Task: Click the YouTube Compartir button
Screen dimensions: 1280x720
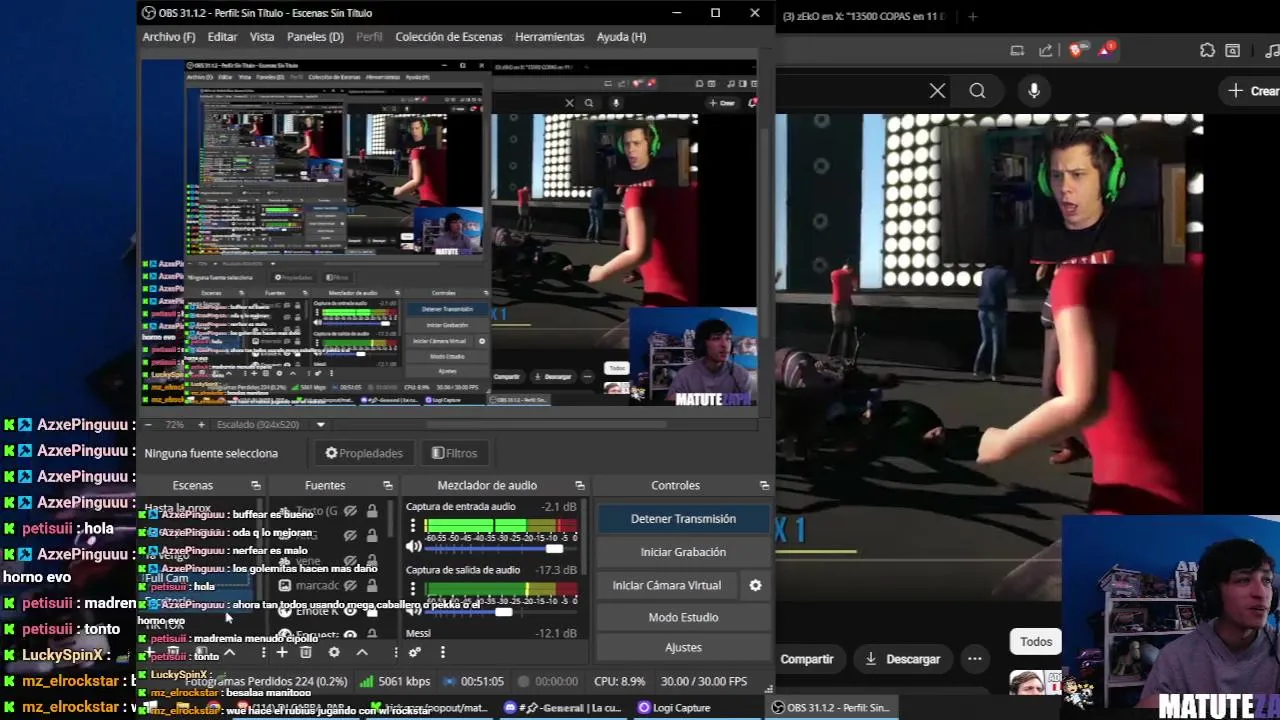Action: [x=807, y=659]
